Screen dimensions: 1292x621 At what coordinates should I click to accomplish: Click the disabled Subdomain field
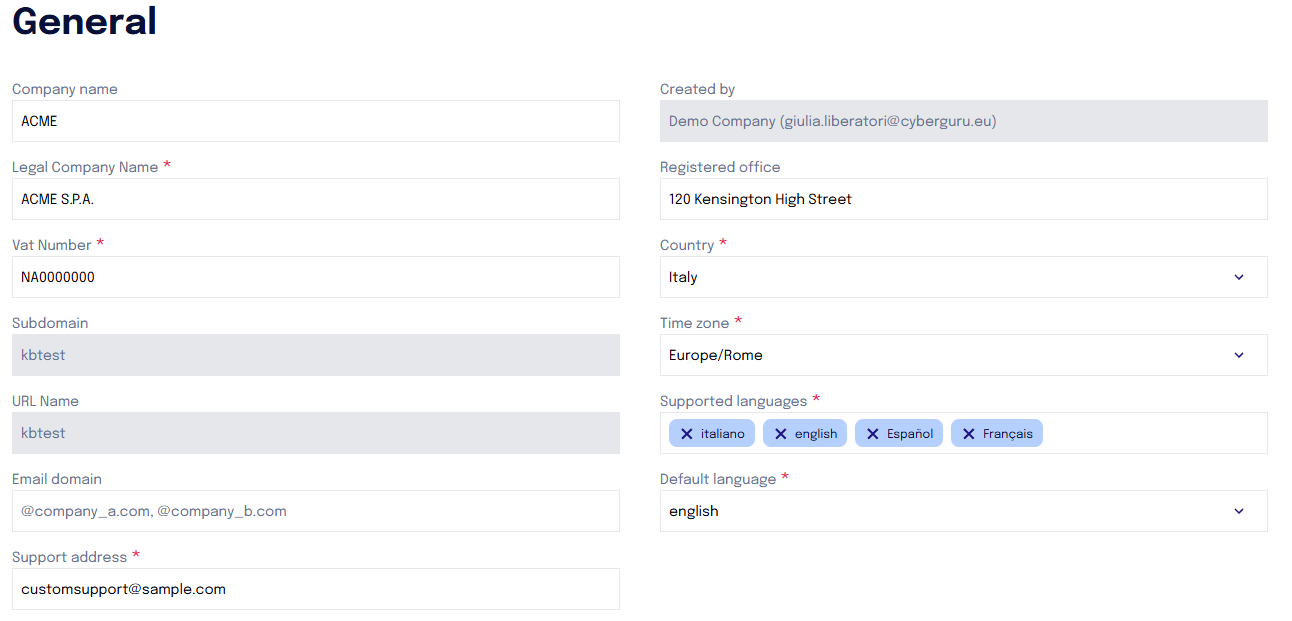click(315, 355)
